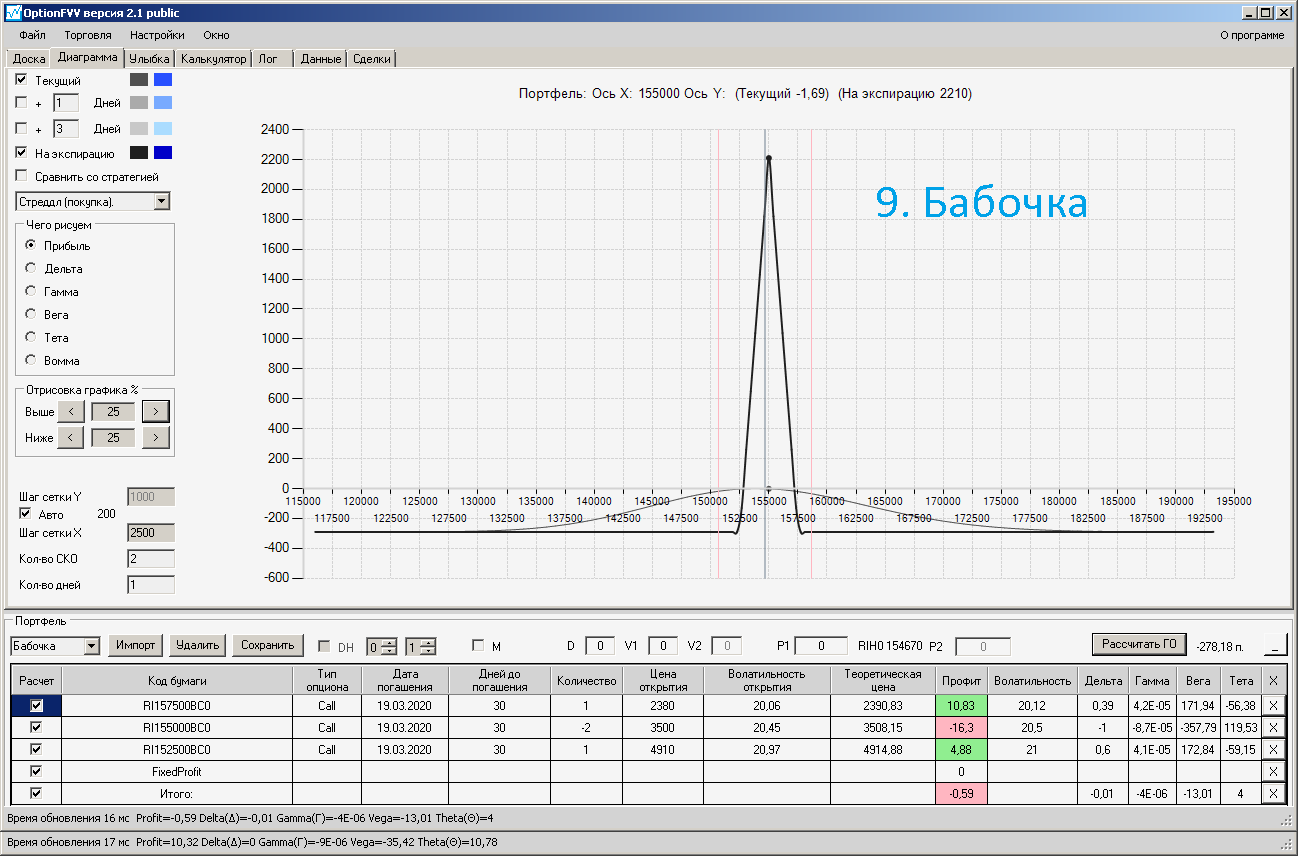1298x856 pixels.
Task: Enable 'Сравнить со стратегией' checkbox
Action: pyautogui.click(x=21, y=176)
